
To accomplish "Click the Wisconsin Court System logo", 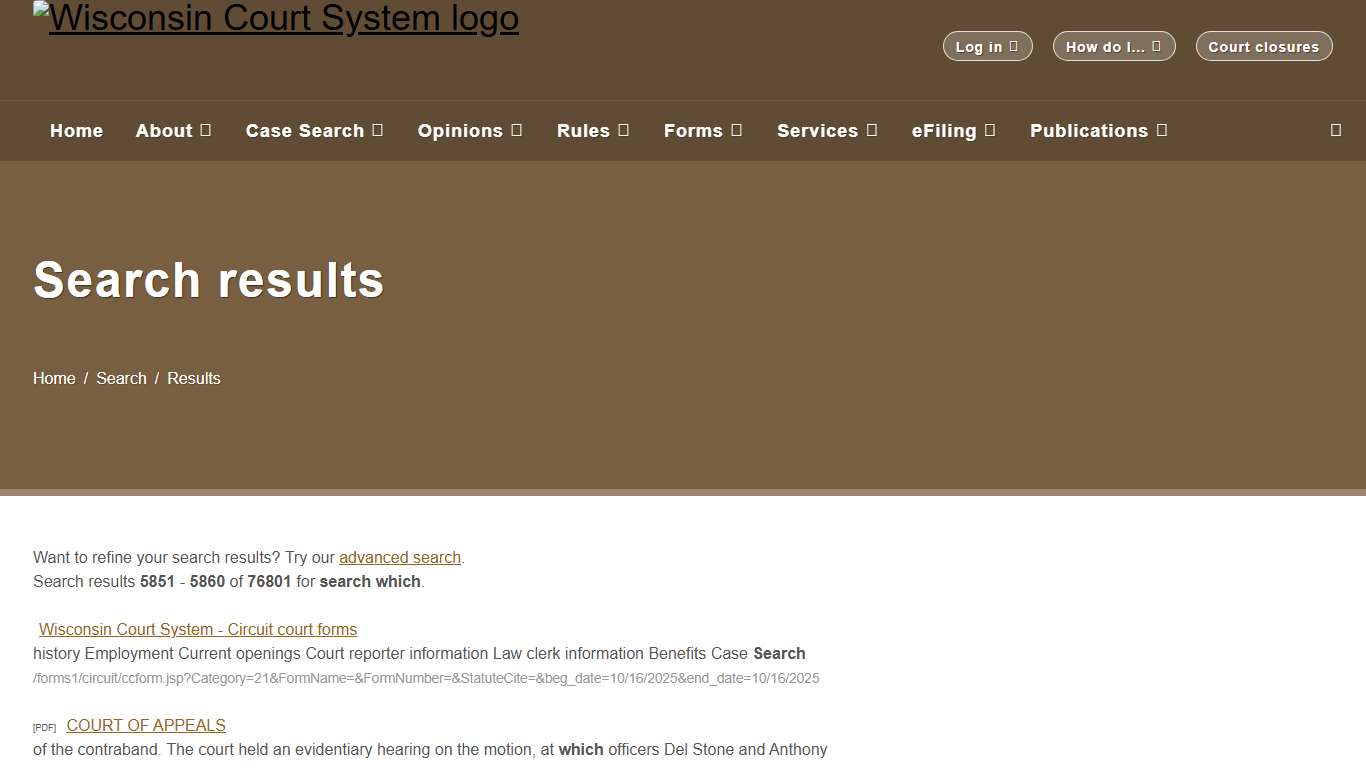I will [x=276, y=18].
